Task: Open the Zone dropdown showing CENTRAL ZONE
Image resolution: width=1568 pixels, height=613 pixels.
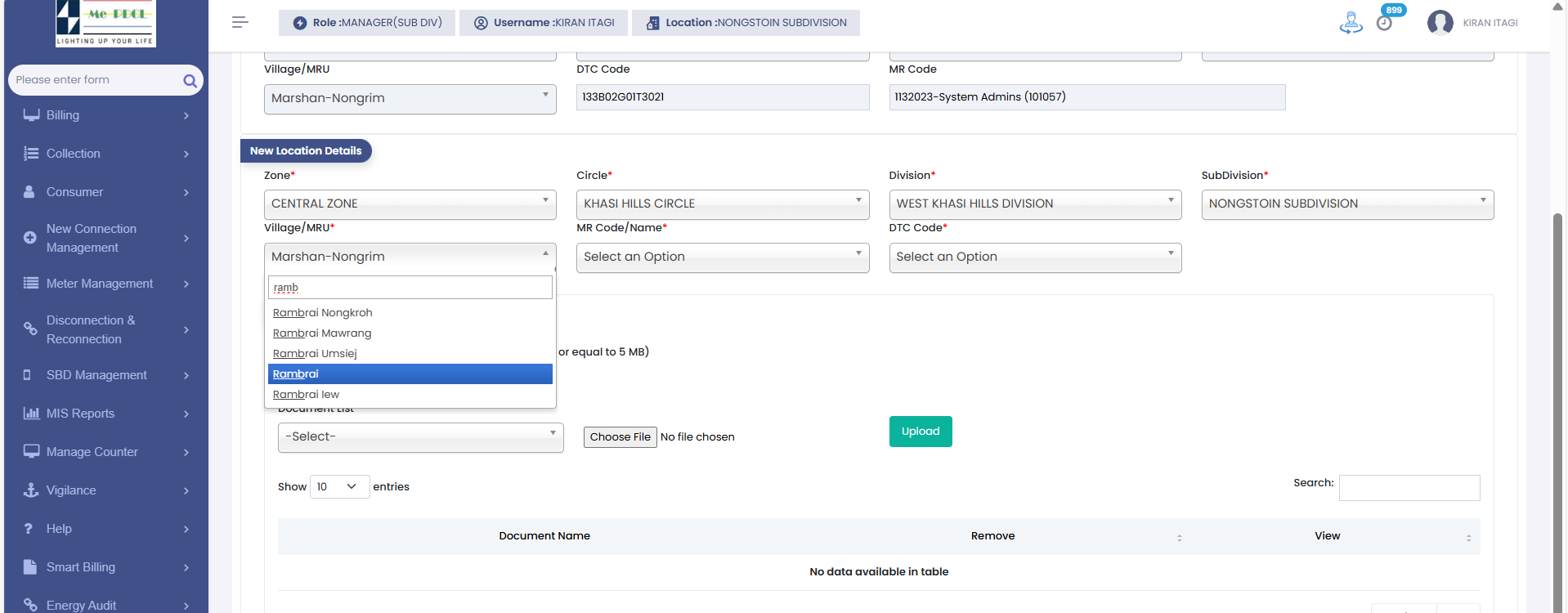Action: 410,204
